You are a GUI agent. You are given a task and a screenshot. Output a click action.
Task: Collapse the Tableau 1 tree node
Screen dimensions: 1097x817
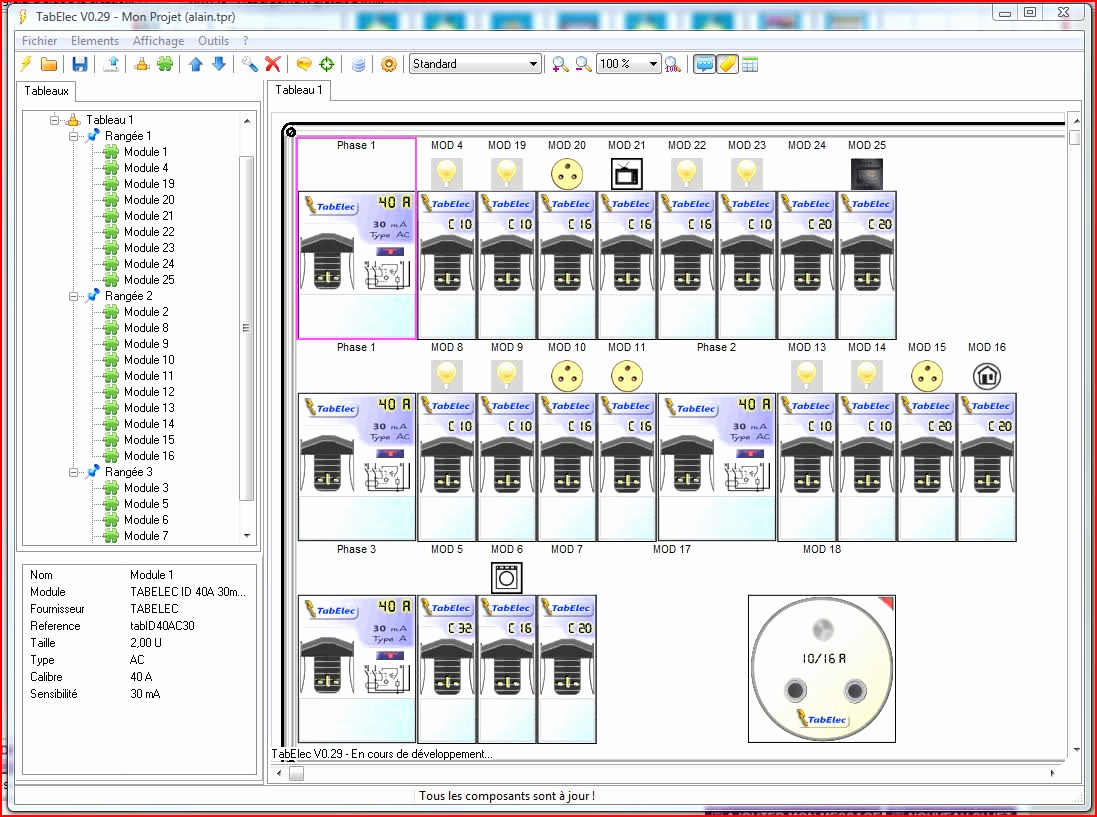55,120
